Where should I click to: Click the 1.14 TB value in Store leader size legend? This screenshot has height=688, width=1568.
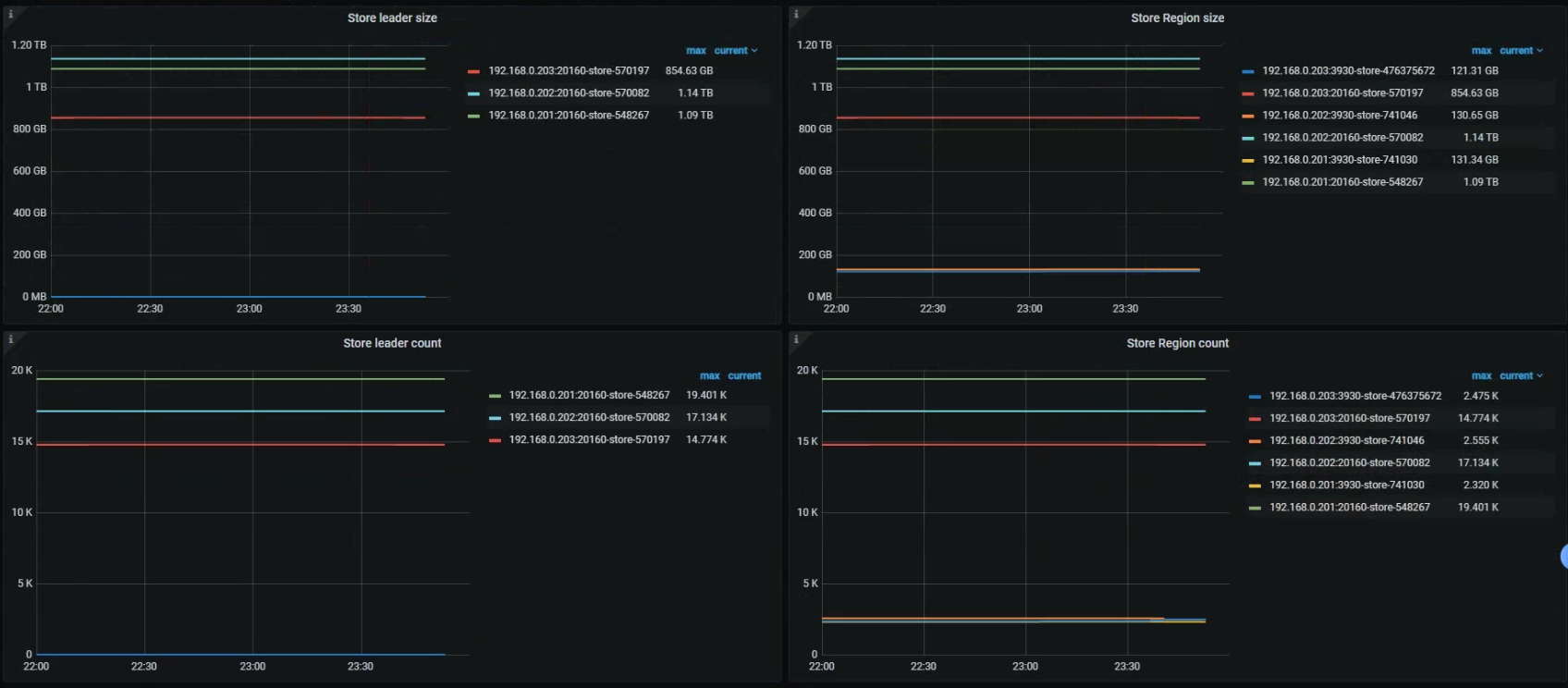pos(695,93)
